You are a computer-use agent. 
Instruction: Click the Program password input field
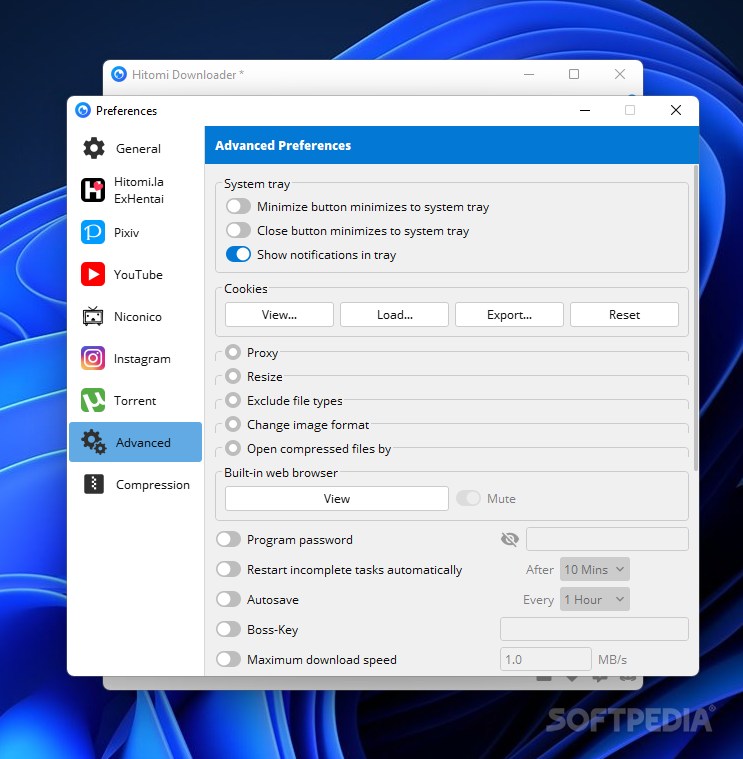607,539
